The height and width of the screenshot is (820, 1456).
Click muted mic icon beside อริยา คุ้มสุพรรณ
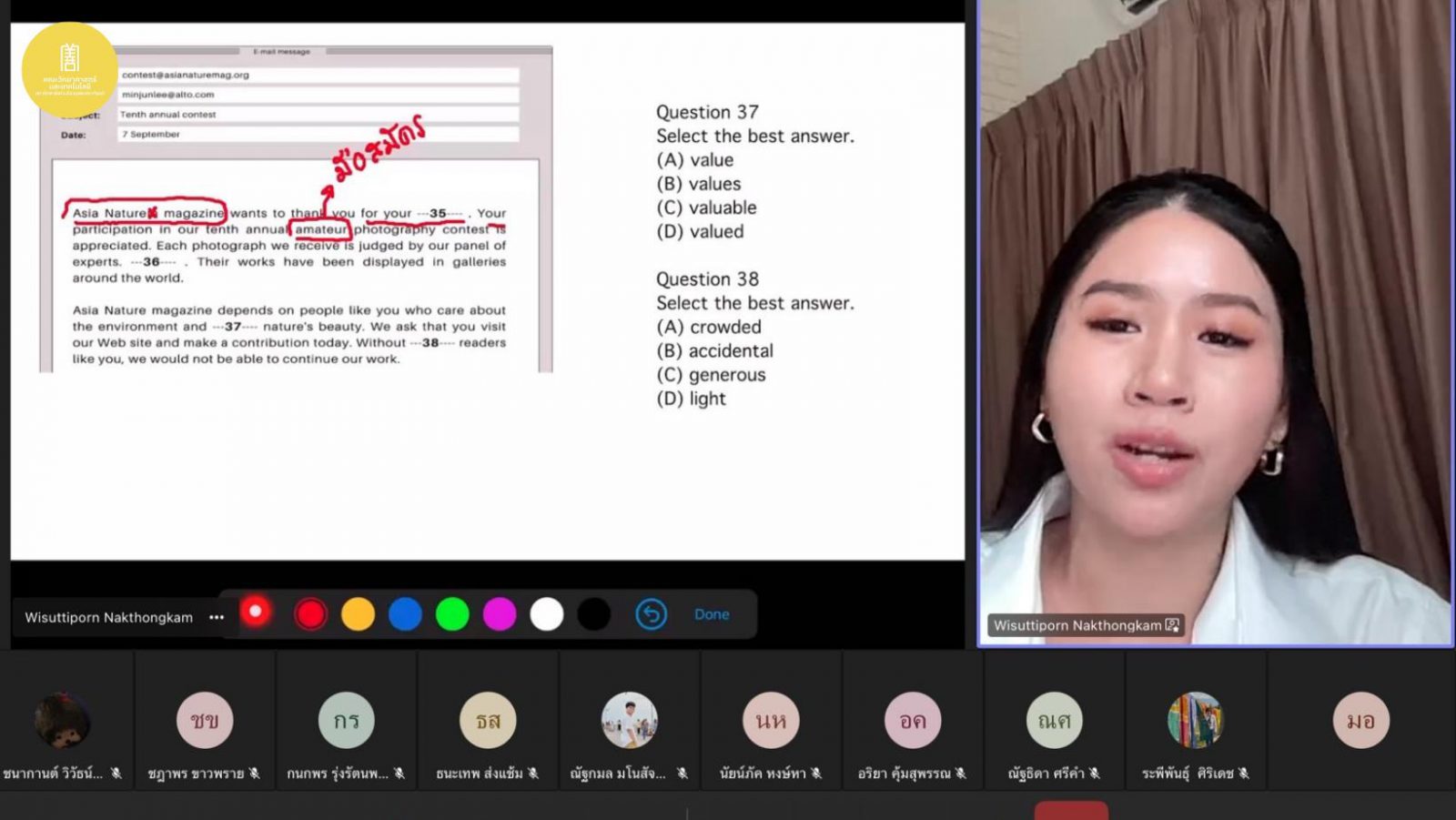tap(961, 773)
